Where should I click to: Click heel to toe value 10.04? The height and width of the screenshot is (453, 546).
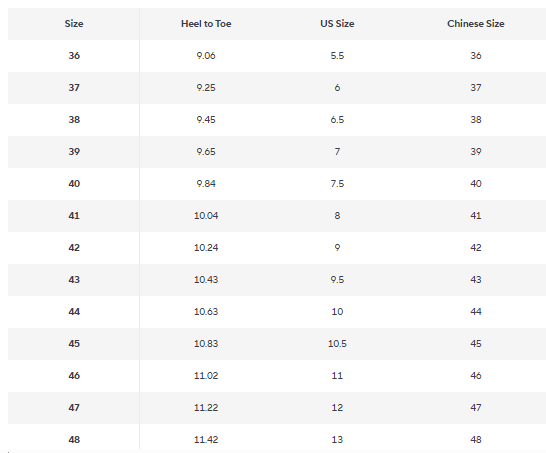(206, 216)
